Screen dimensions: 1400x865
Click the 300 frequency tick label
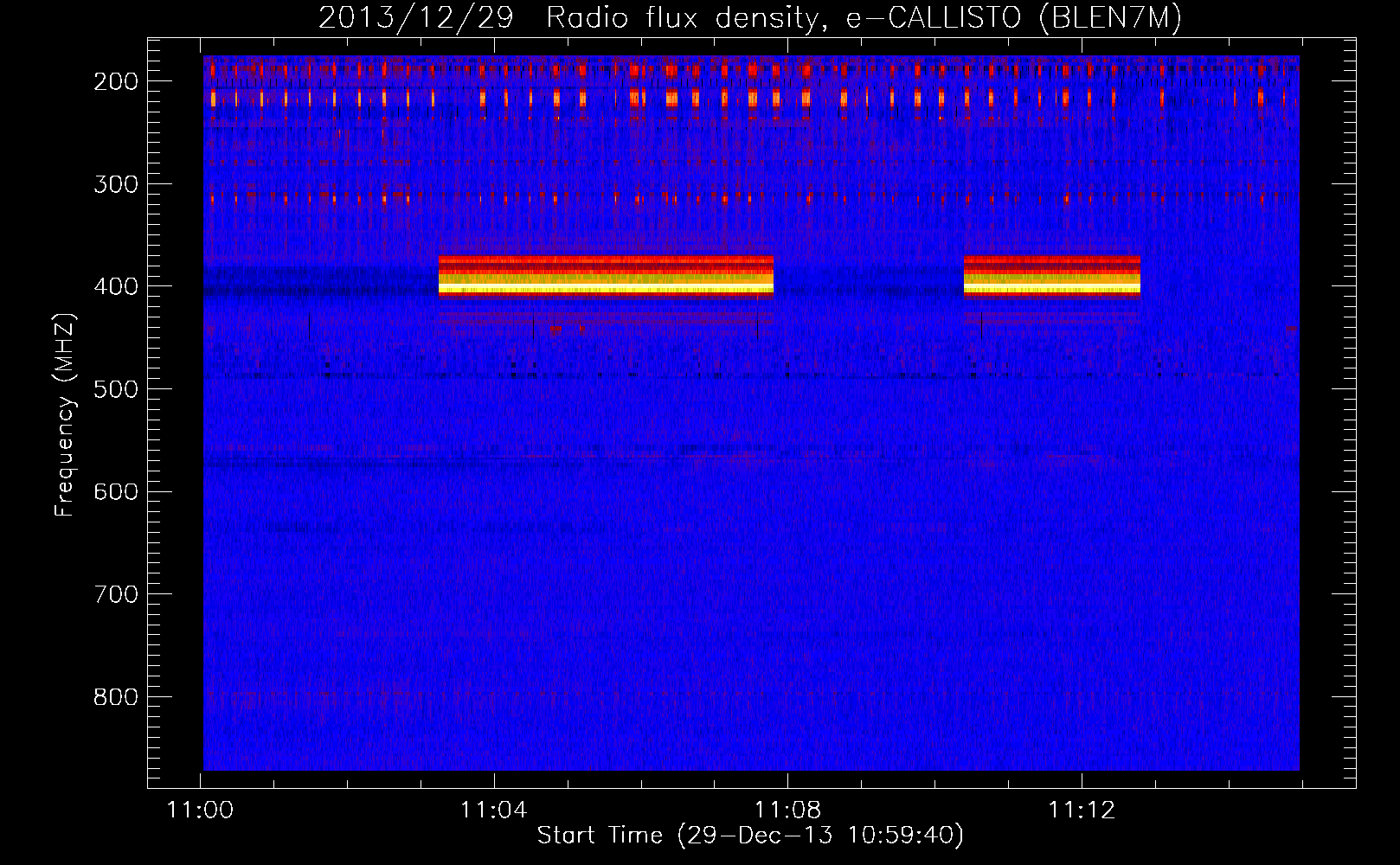click(114, 184)
